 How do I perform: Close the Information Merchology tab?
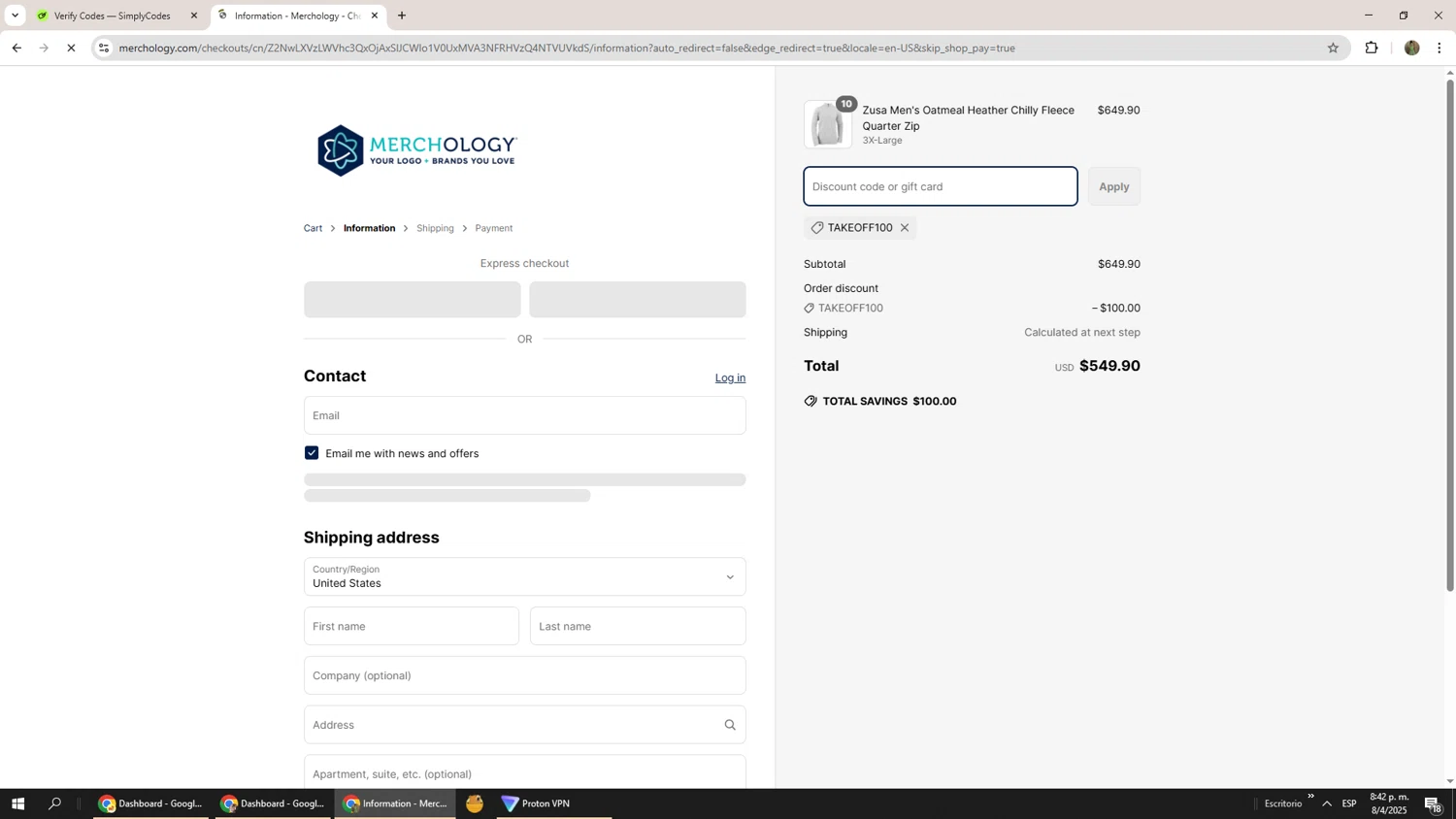[x=375, y=16]
